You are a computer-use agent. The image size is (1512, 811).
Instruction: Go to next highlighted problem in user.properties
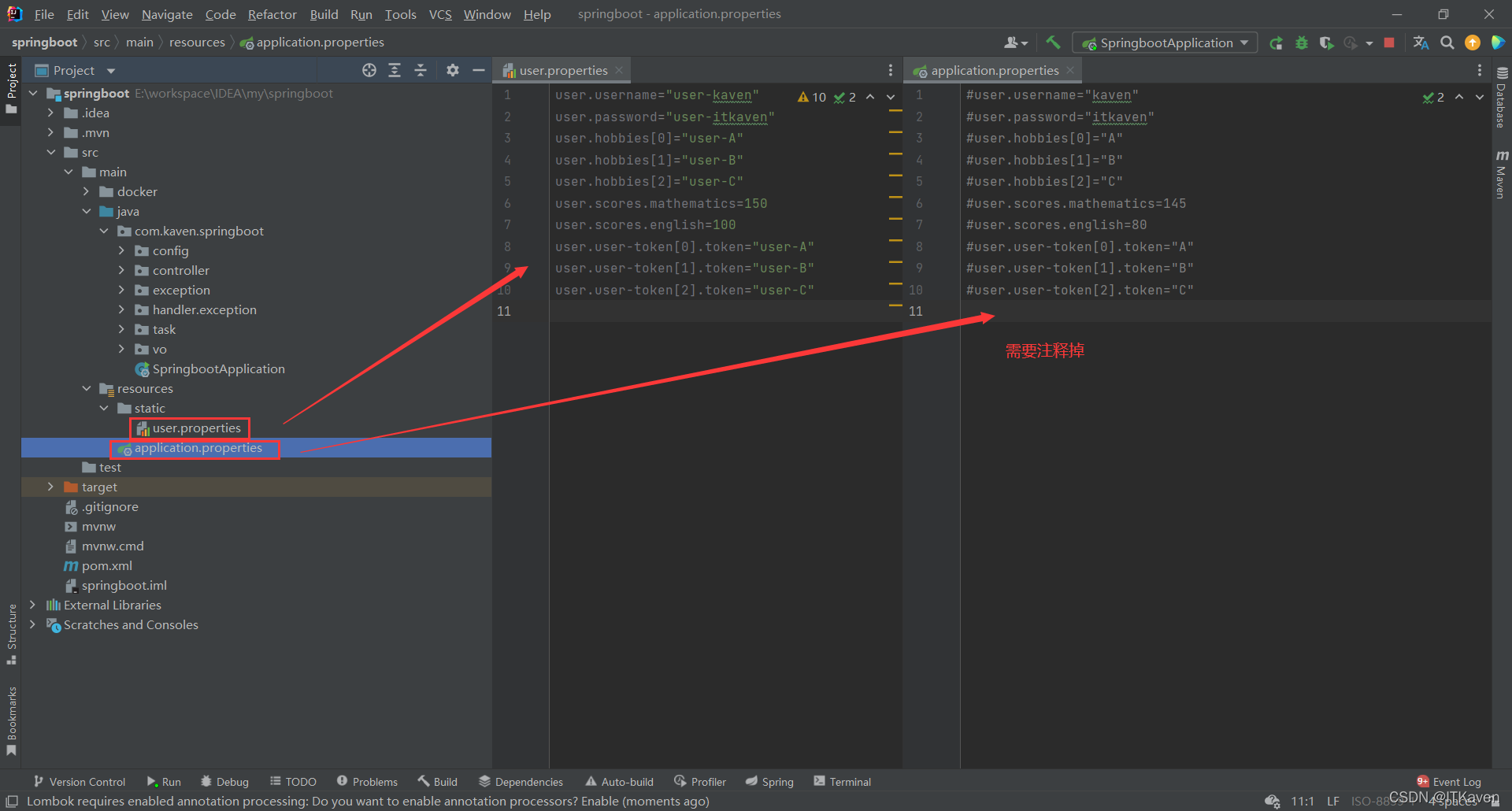(891, 97)
